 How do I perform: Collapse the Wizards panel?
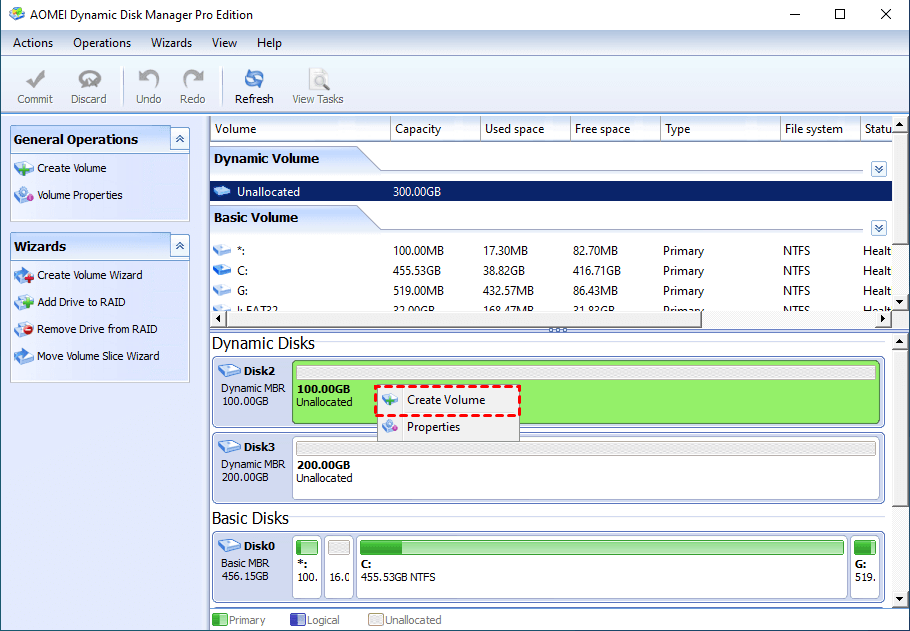pos(180,246)
